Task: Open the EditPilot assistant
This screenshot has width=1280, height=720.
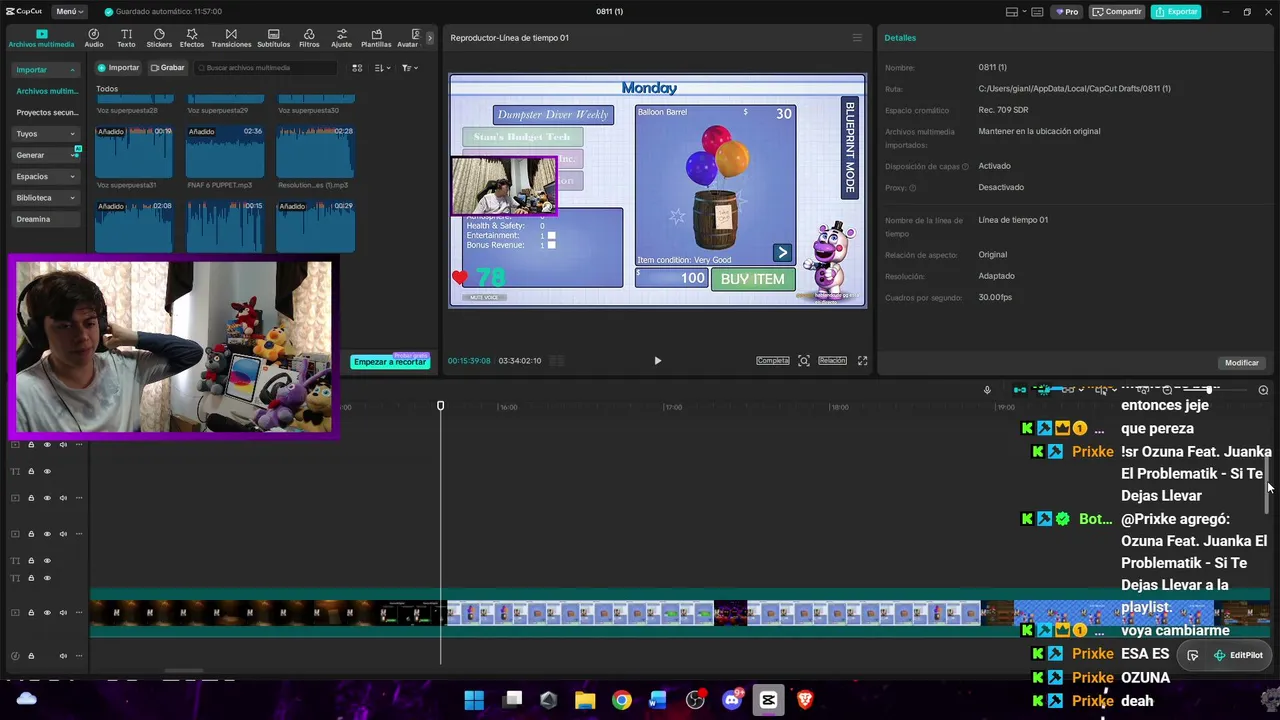Action: point(1238,655)
